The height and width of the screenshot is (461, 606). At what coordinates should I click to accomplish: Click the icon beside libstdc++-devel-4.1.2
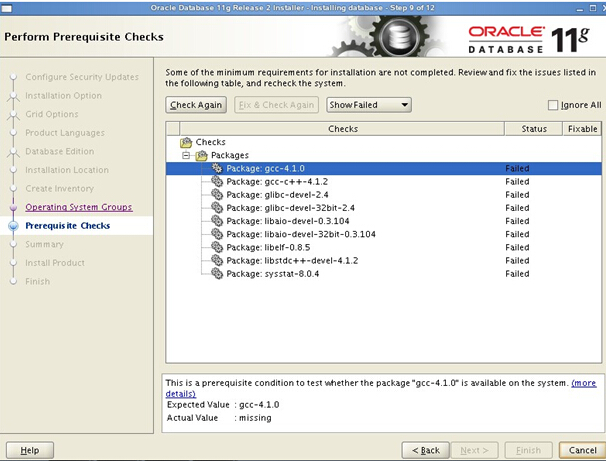(x=217, y=260)
